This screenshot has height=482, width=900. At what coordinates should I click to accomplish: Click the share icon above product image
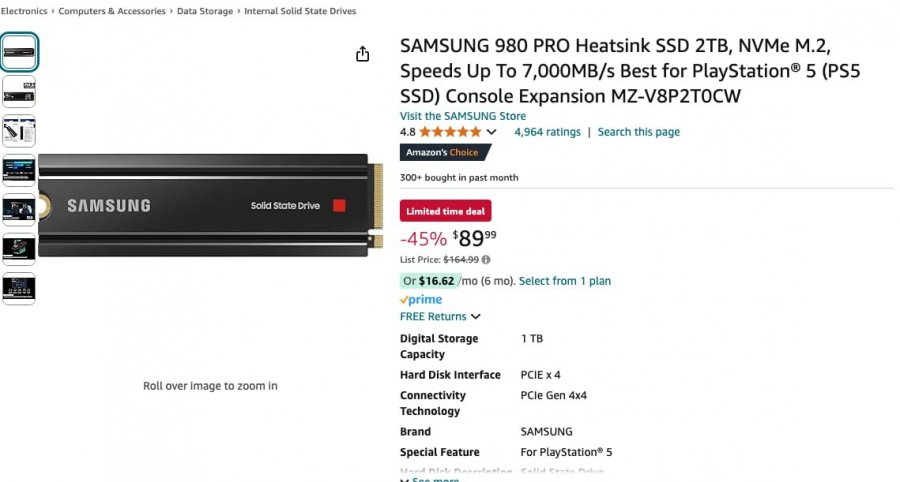click(362, 54)
